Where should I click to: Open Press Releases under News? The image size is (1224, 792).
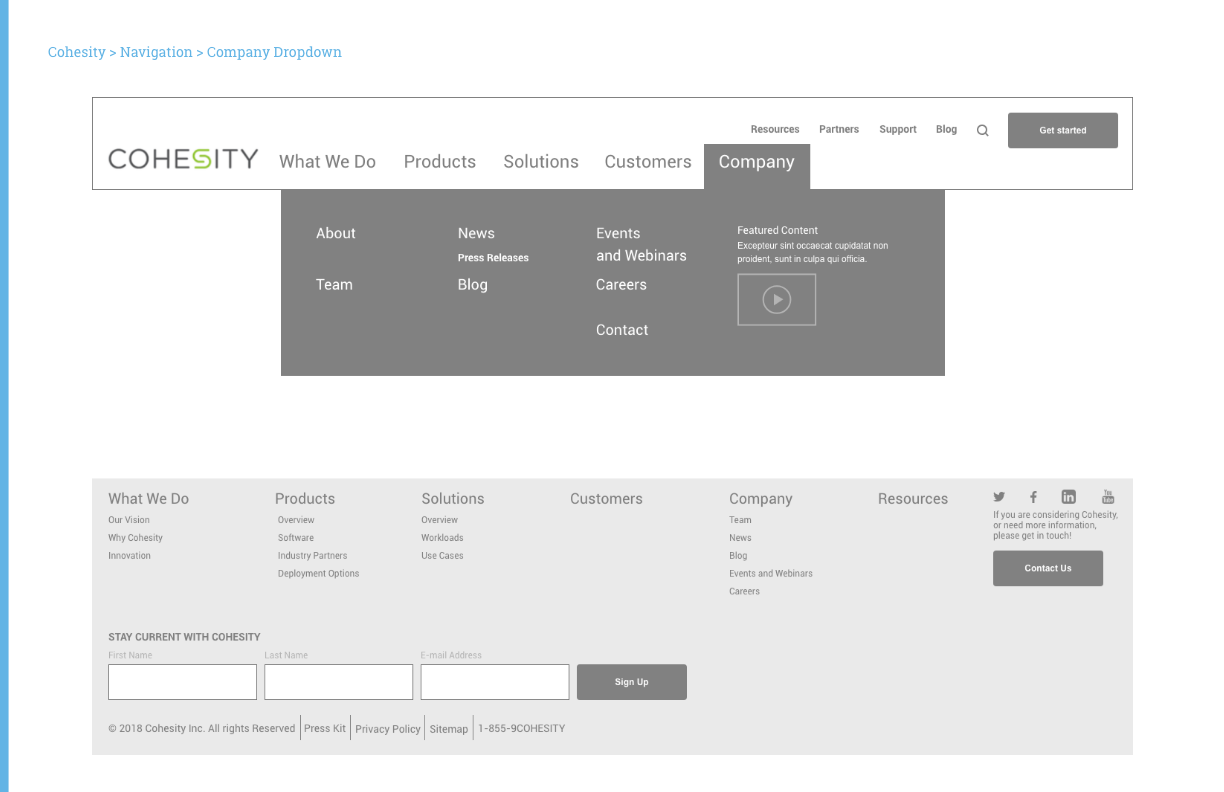pos(493,258)
